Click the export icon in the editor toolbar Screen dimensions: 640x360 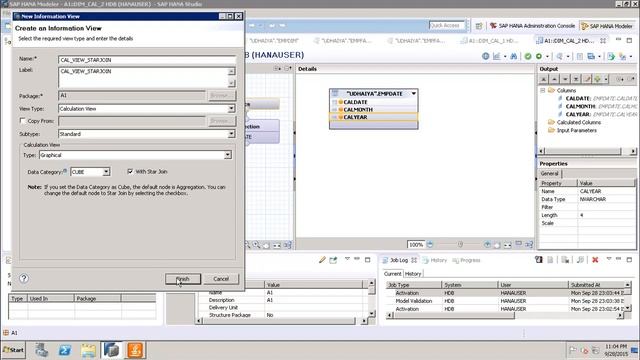point(611,56)
